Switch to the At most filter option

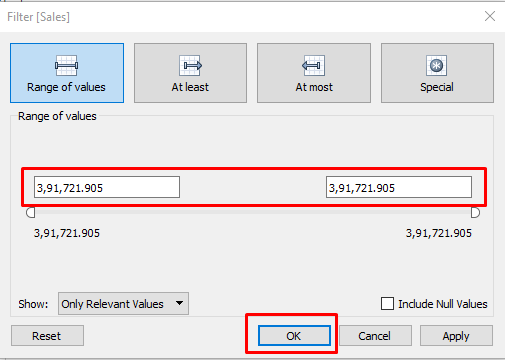coord(314,73)
